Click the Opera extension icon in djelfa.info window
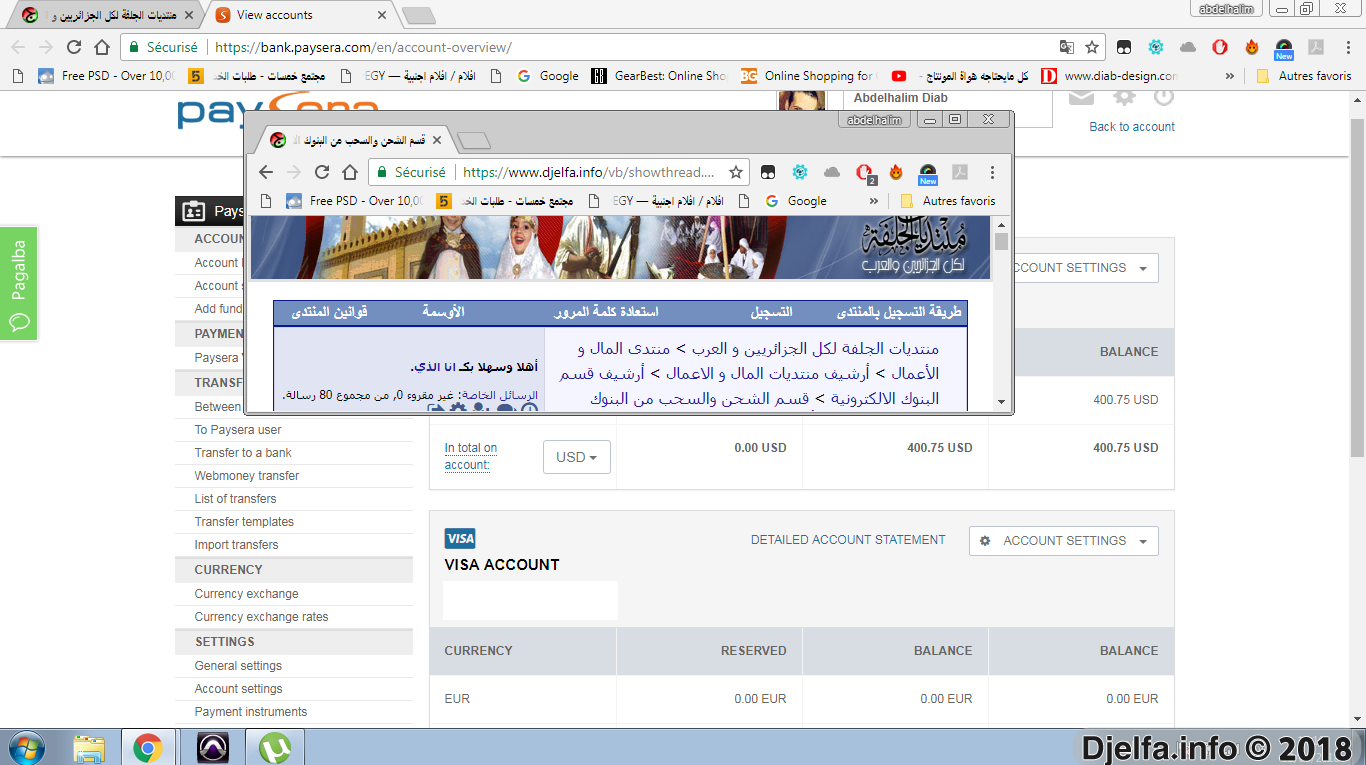Screen dimensions: 1366x765 click(x=864, y=172)
